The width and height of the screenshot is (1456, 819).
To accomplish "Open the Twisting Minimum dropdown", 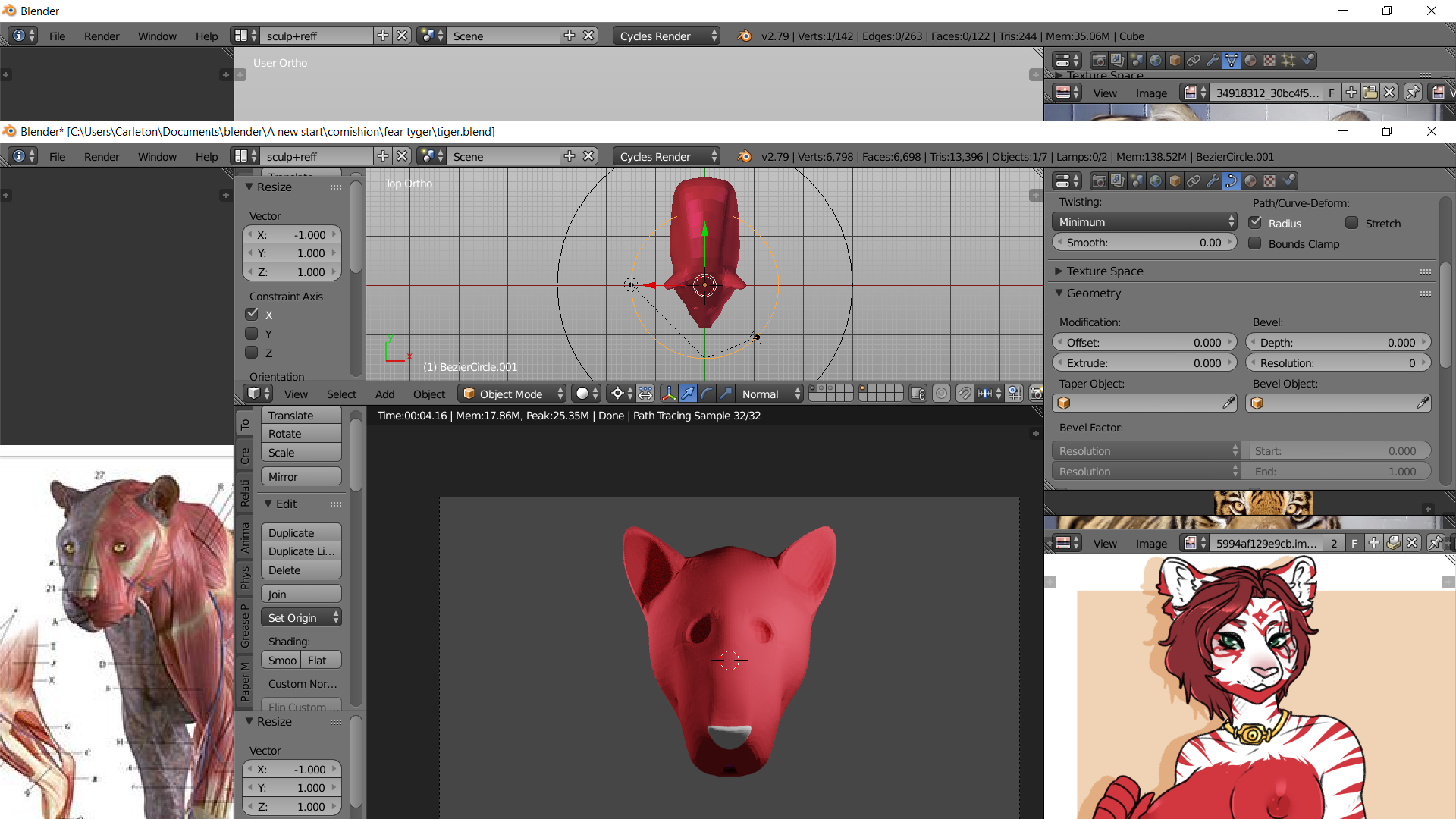I will coord(1144,221).
